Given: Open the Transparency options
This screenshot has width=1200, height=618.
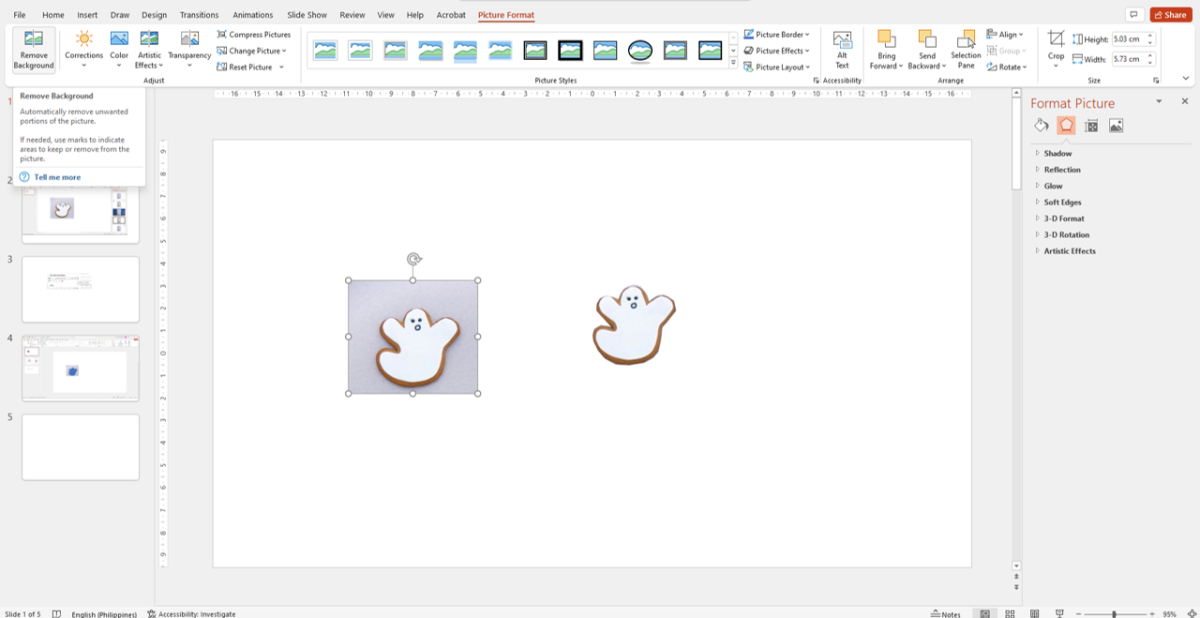Looking at the screenshot, I should tap(189, 47).
